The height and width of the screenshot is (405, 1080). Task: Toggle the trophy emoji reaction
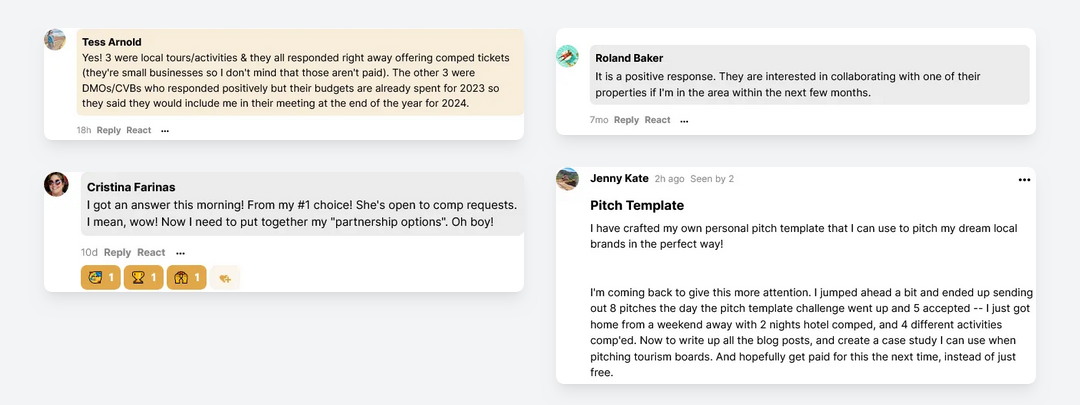click(x=143, y=278)
